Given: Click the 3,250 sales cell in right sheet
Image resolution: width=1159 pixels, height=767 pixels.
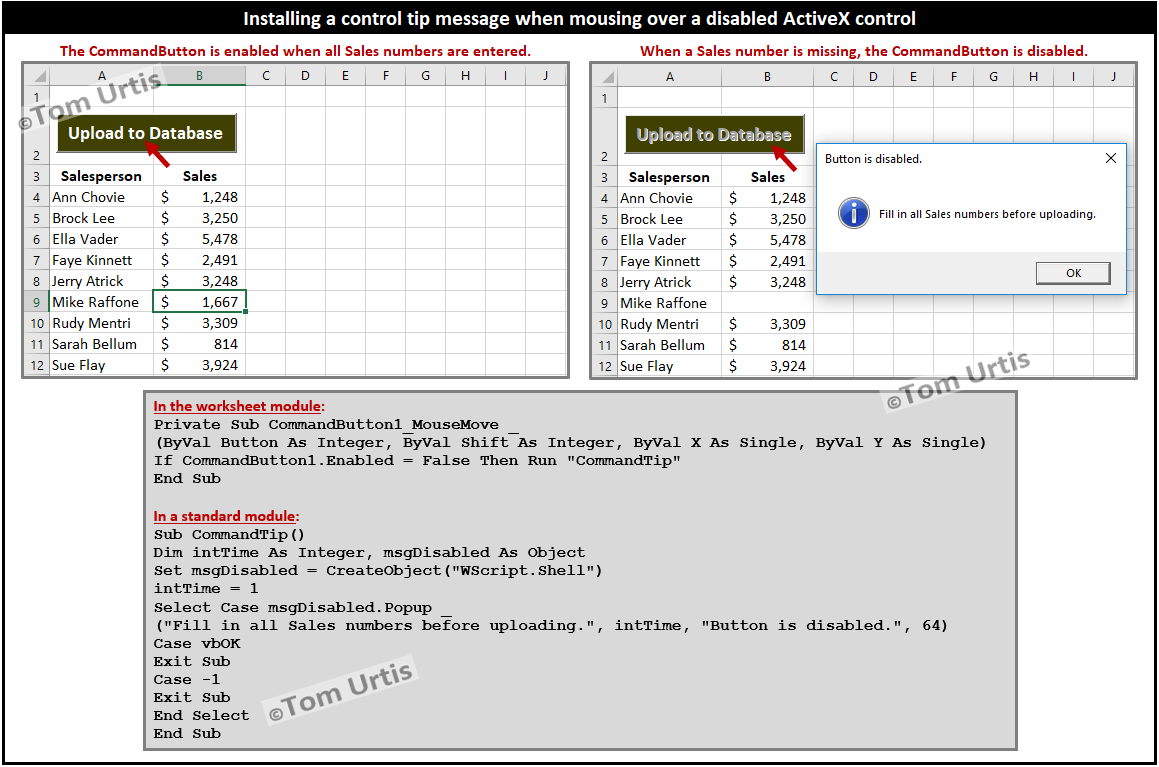Looking at the screenshot, I should pyautogui.click(x=767, y=219).
